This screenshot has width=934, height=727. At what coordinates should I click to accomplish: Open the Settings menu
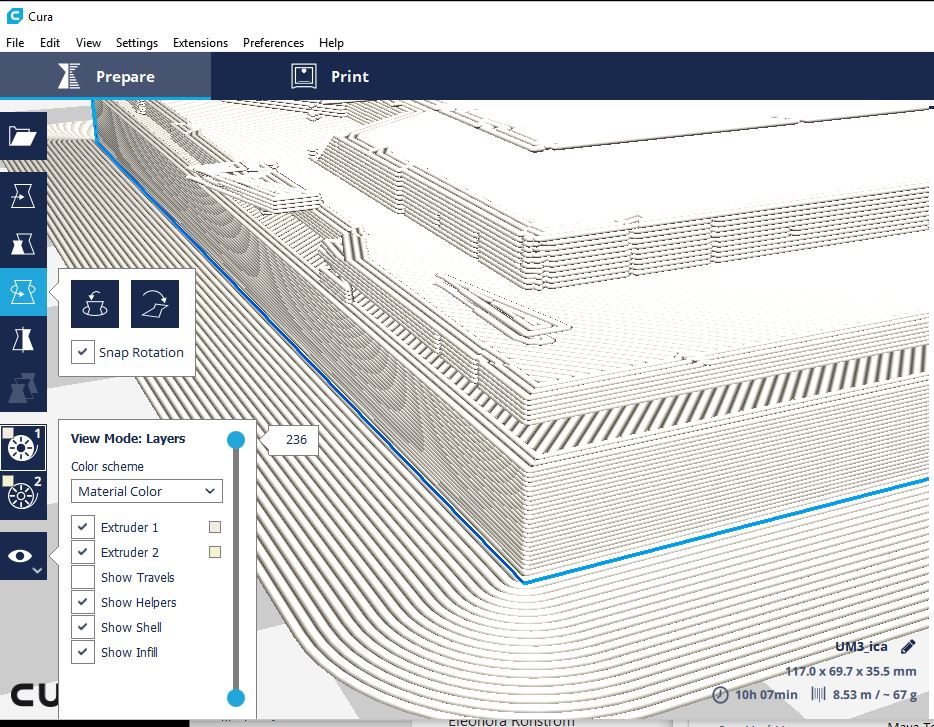click(137, 43)
